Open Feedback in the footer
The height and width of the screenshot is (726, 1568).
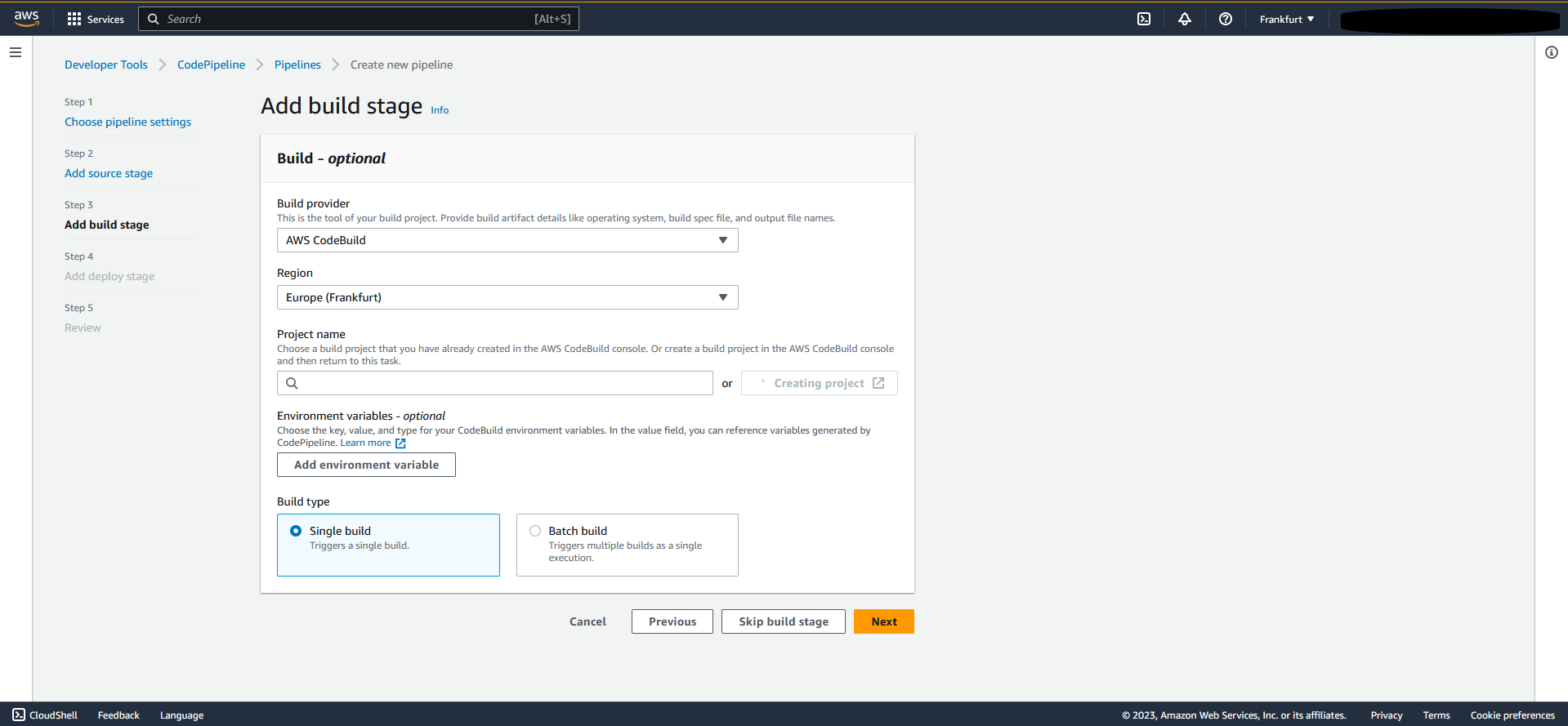tap(118, 715)
